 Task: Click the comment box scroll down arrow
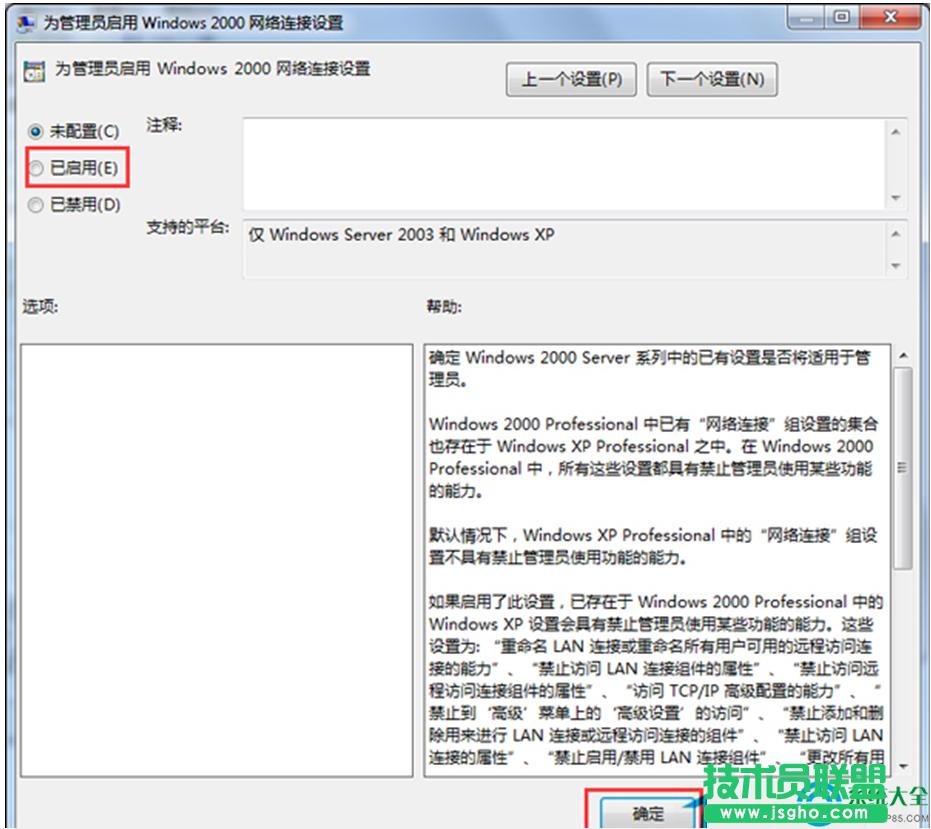click(x=896, y=198)
